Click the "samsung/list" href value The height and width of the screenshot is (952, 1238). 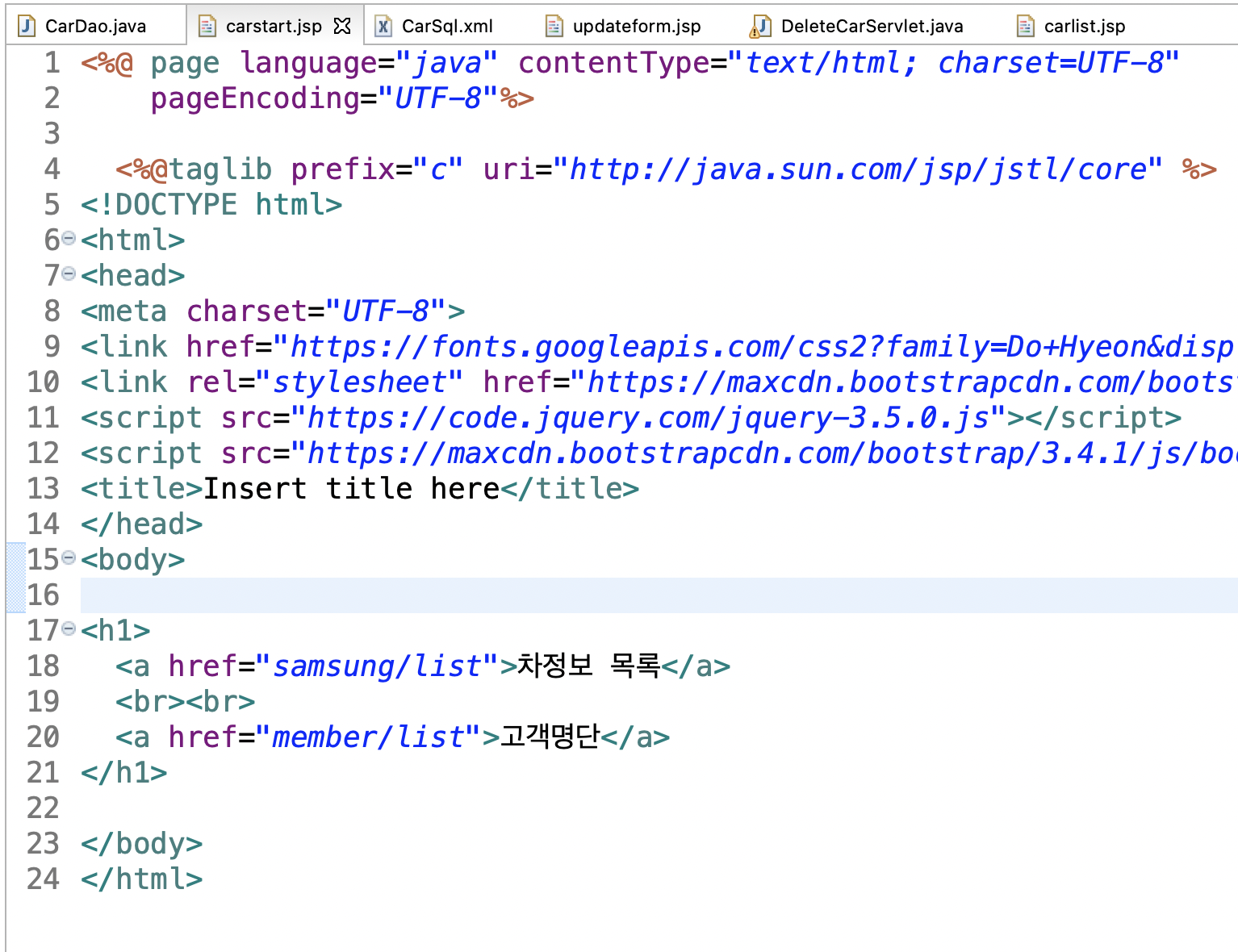click(377, 666)
